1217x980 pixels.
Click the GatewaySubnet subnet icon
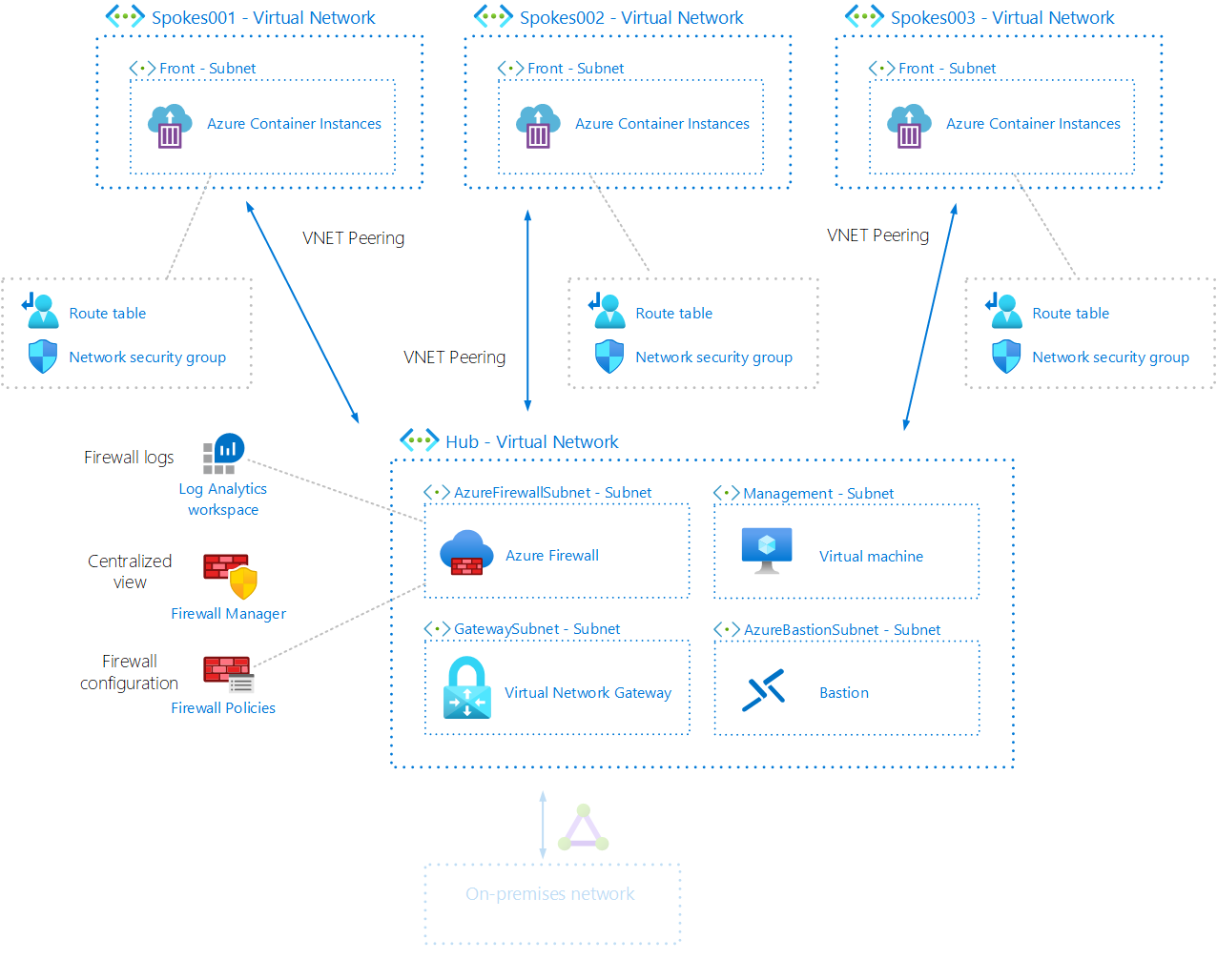[437, 629]
